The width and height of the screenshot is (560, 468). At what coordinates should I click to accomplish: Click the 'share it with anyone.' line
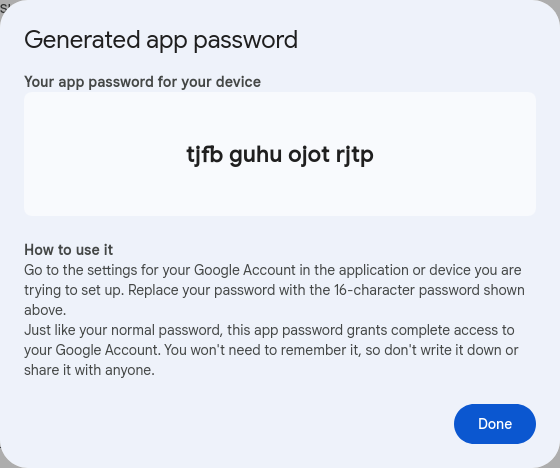click(x=89, y=370)
